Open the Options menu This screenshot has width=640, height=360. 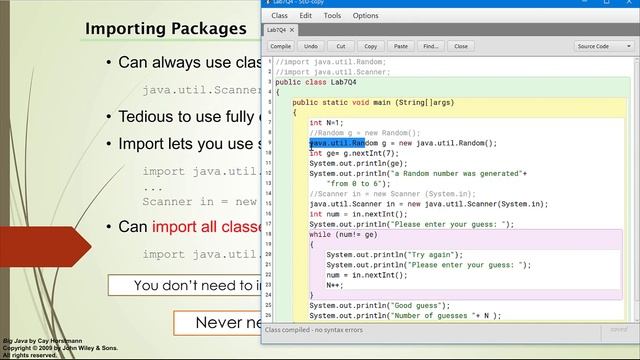click(x=365, y=16)
